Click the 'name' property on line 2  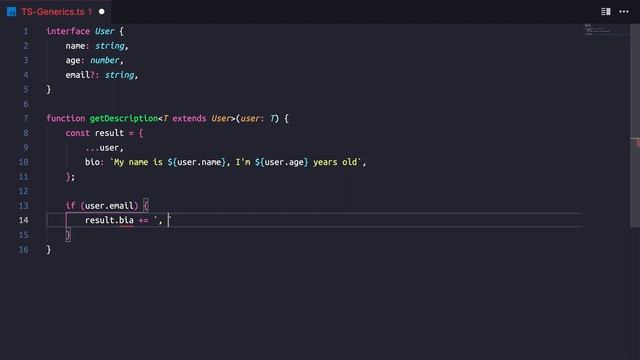pyautogui.click(x=75, y=46)
